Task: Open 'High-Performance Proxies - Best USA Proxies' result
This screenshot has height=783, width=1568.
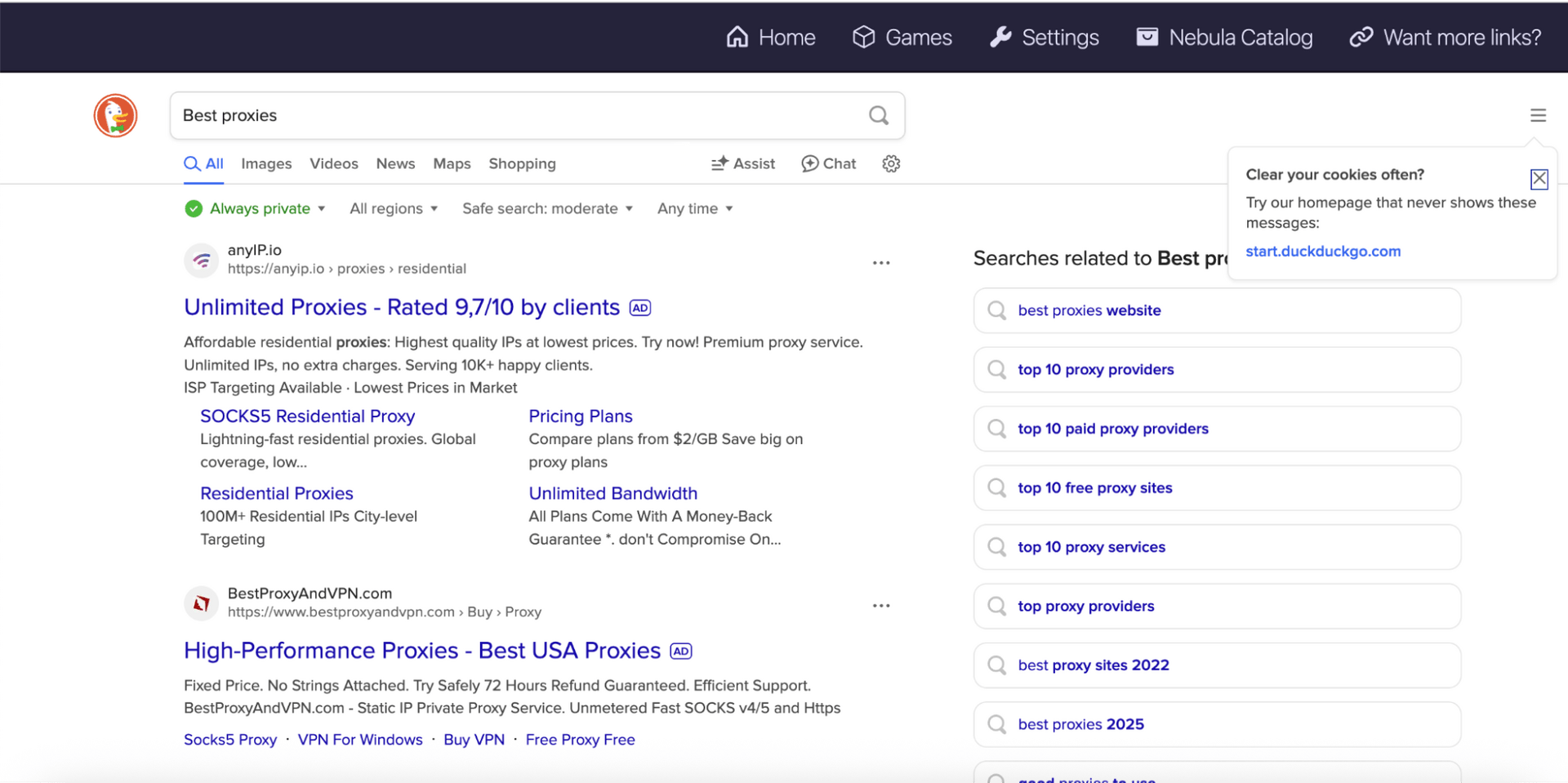Action: click(x=422, y=650)
